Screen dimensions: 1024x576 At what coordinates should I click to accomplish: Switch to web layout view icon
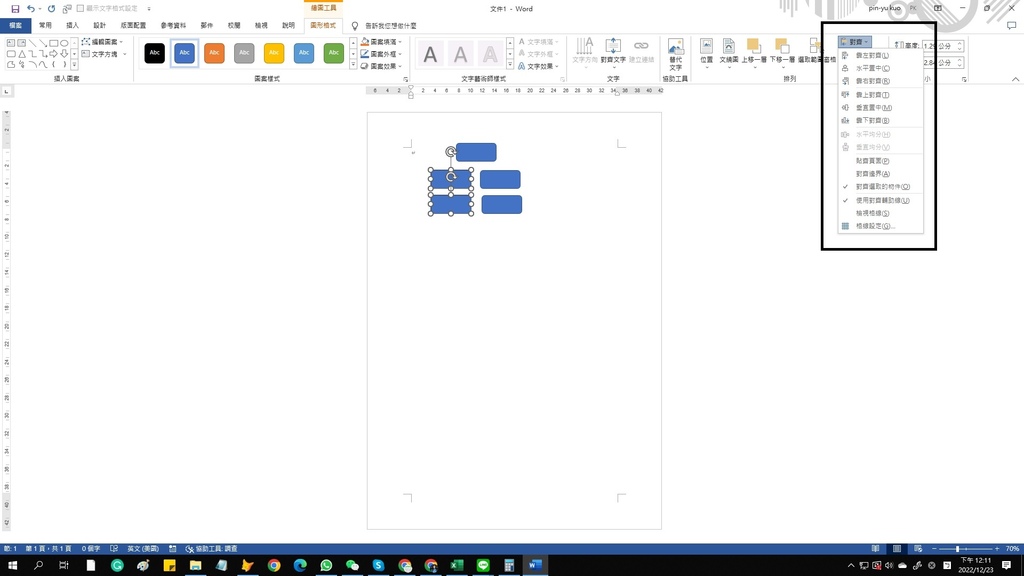point(918,549)
